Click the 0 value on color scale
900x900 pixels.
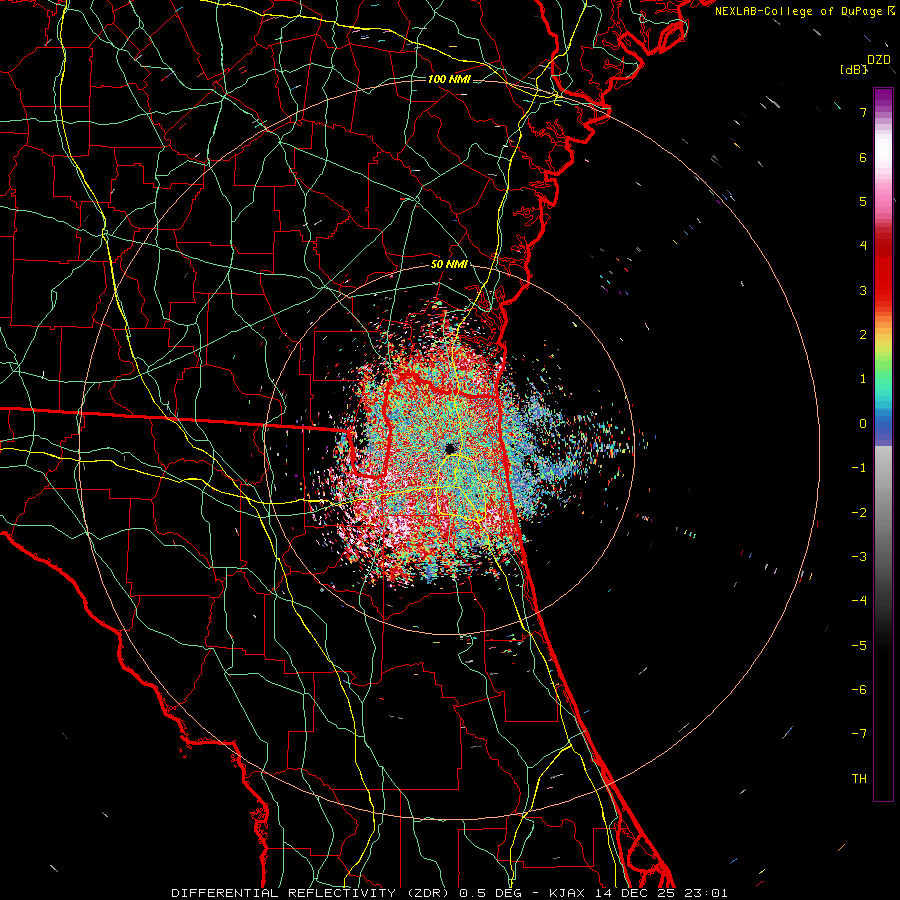[863, 424]
